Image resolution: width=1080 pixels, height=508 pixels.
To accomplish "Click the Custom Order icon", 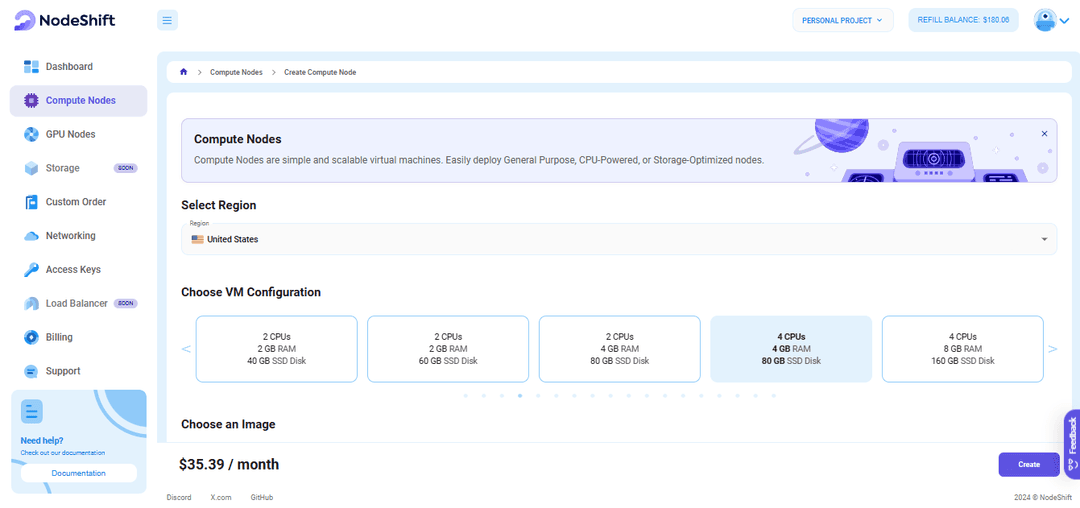I will (x=31, y=202).
